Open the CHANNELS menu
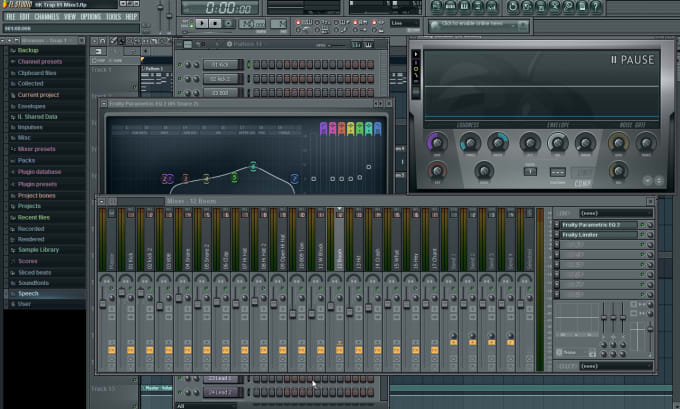 pos(46,16)
